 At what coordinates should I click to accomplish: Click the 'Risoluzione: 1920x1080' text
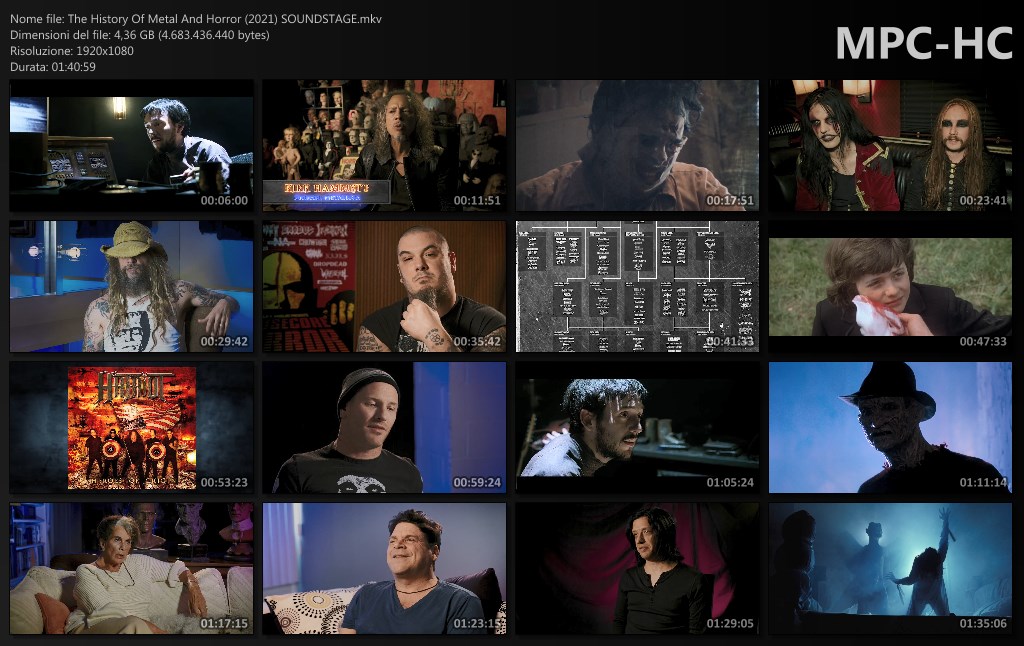click(72, 50)
